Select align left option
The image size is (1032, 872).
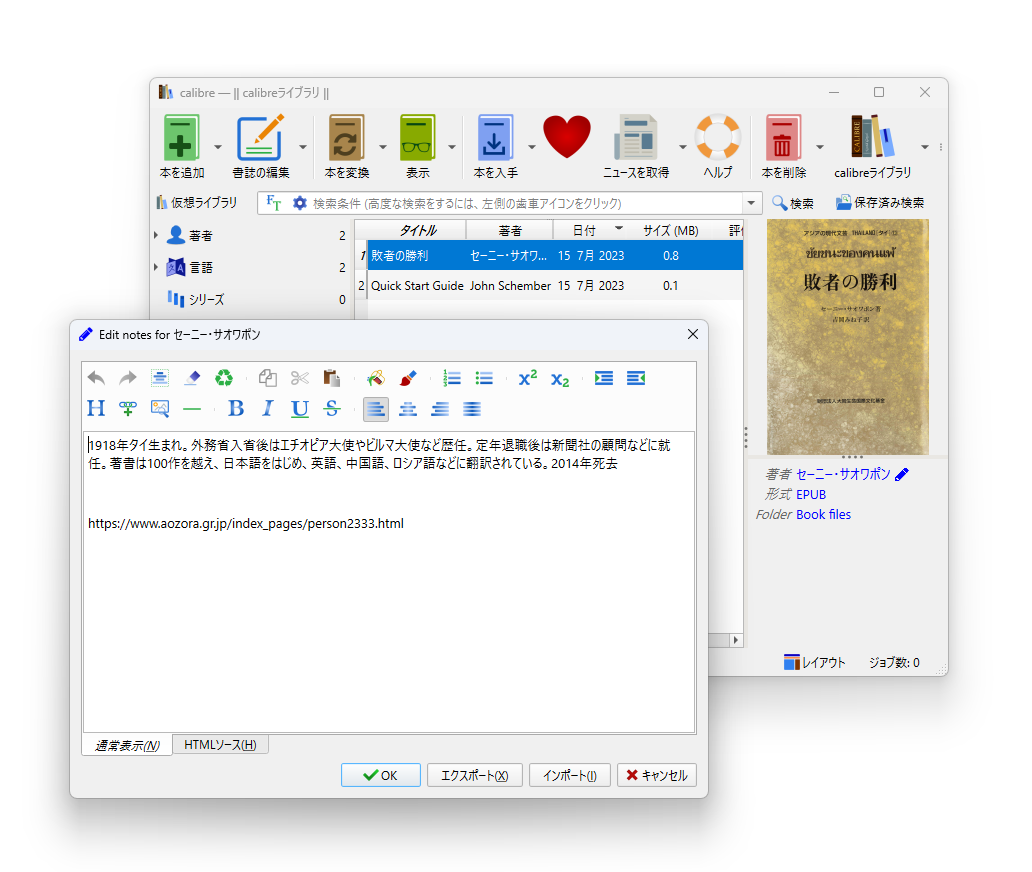pyautogui.click(x=376, y=409)
